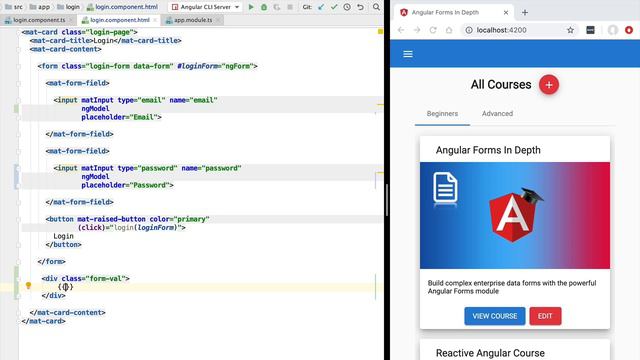The image size is (640, 360).
Task: Show Git history with the clock icon
Action: coord(347,7)
